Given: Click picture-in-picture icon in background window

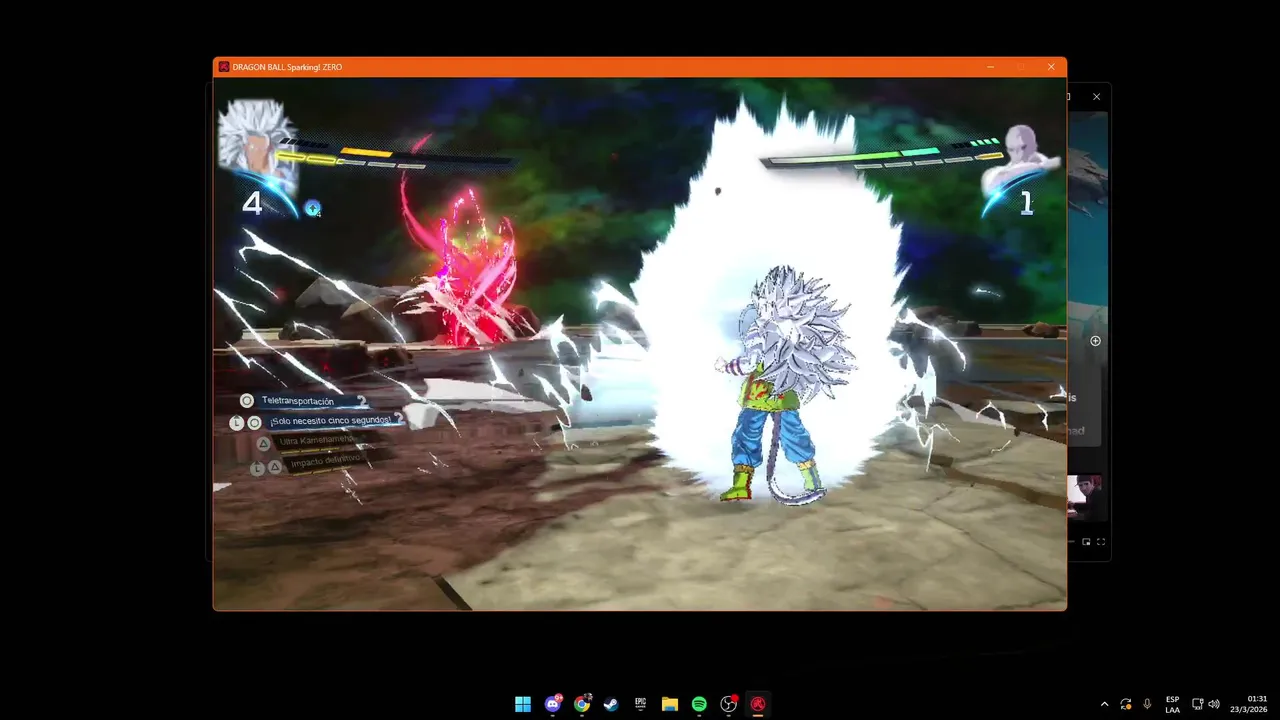Looking at the screenshot, I should pos(1086,542).
